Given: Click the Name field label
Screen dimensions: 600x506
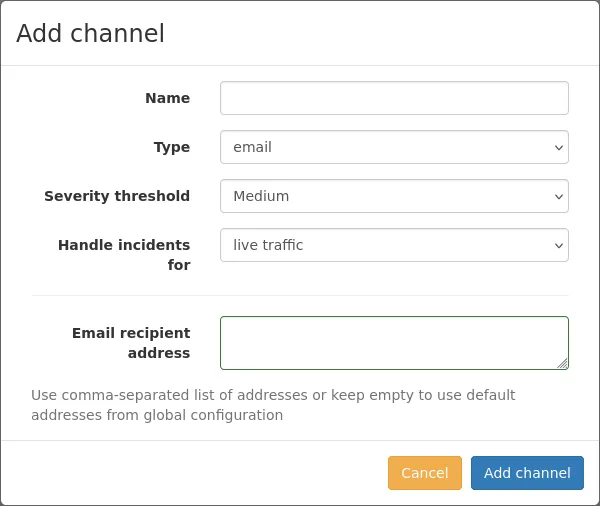Looking at the screenshot, I should [x=167, y=98].
